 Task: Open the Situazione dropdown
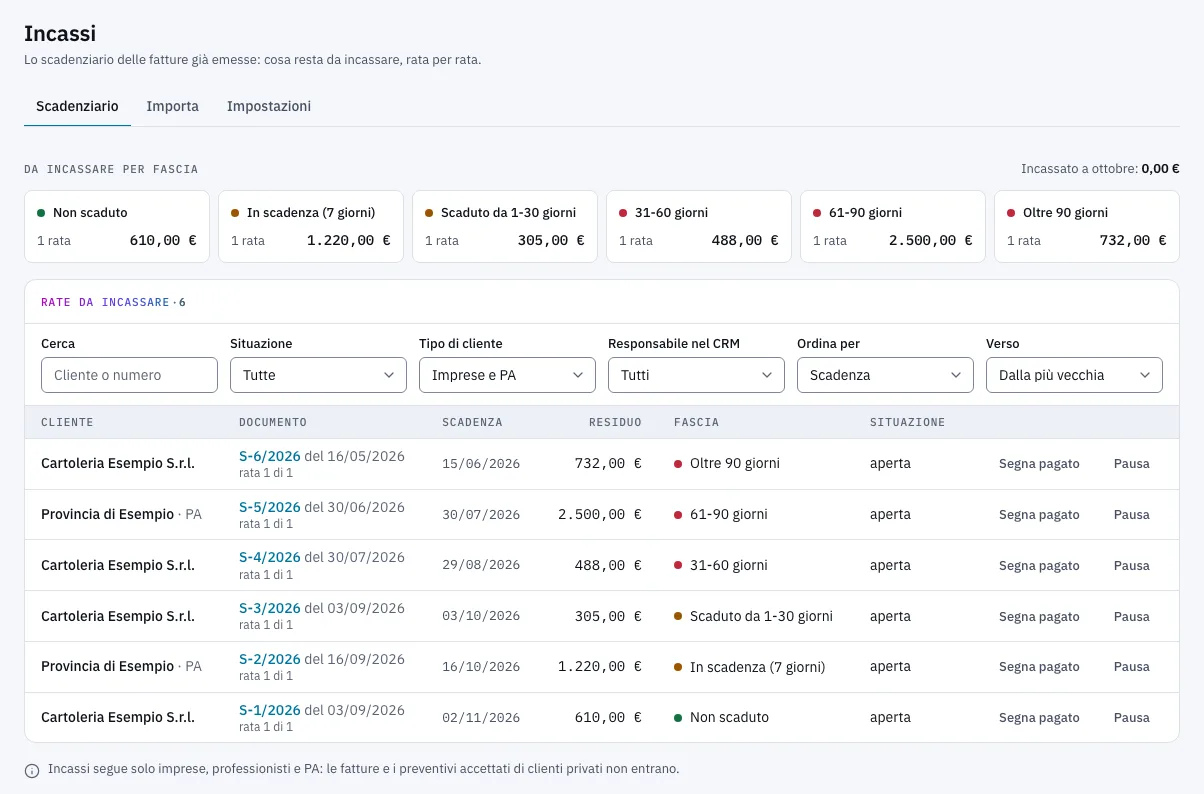[318, 375]
